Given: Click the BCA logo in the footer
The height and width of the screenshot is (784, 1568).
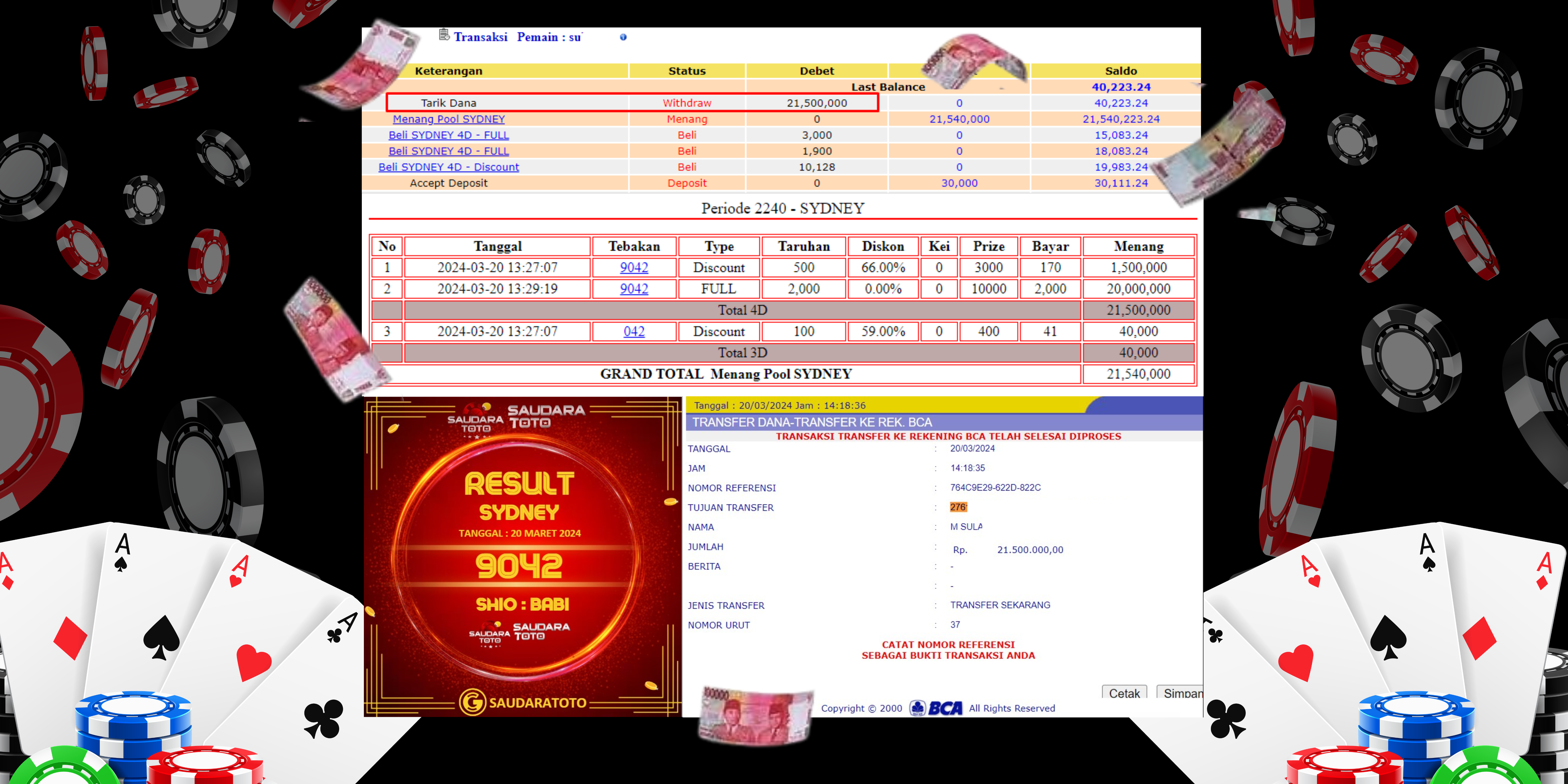Looking at the screenshot, I should 936,708.
